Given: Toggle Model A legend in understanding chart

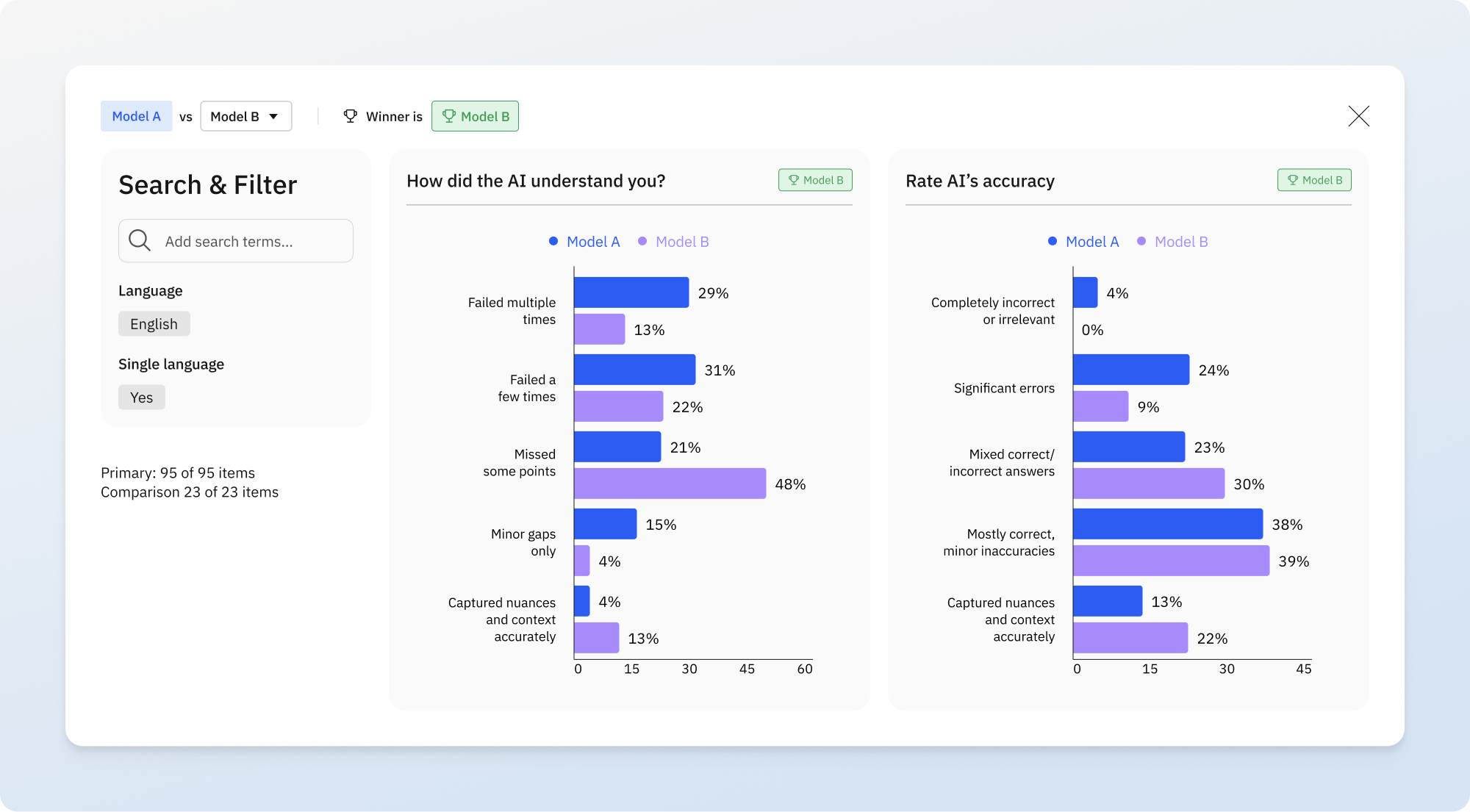Looking at the screenshot, I should (585, 242).
